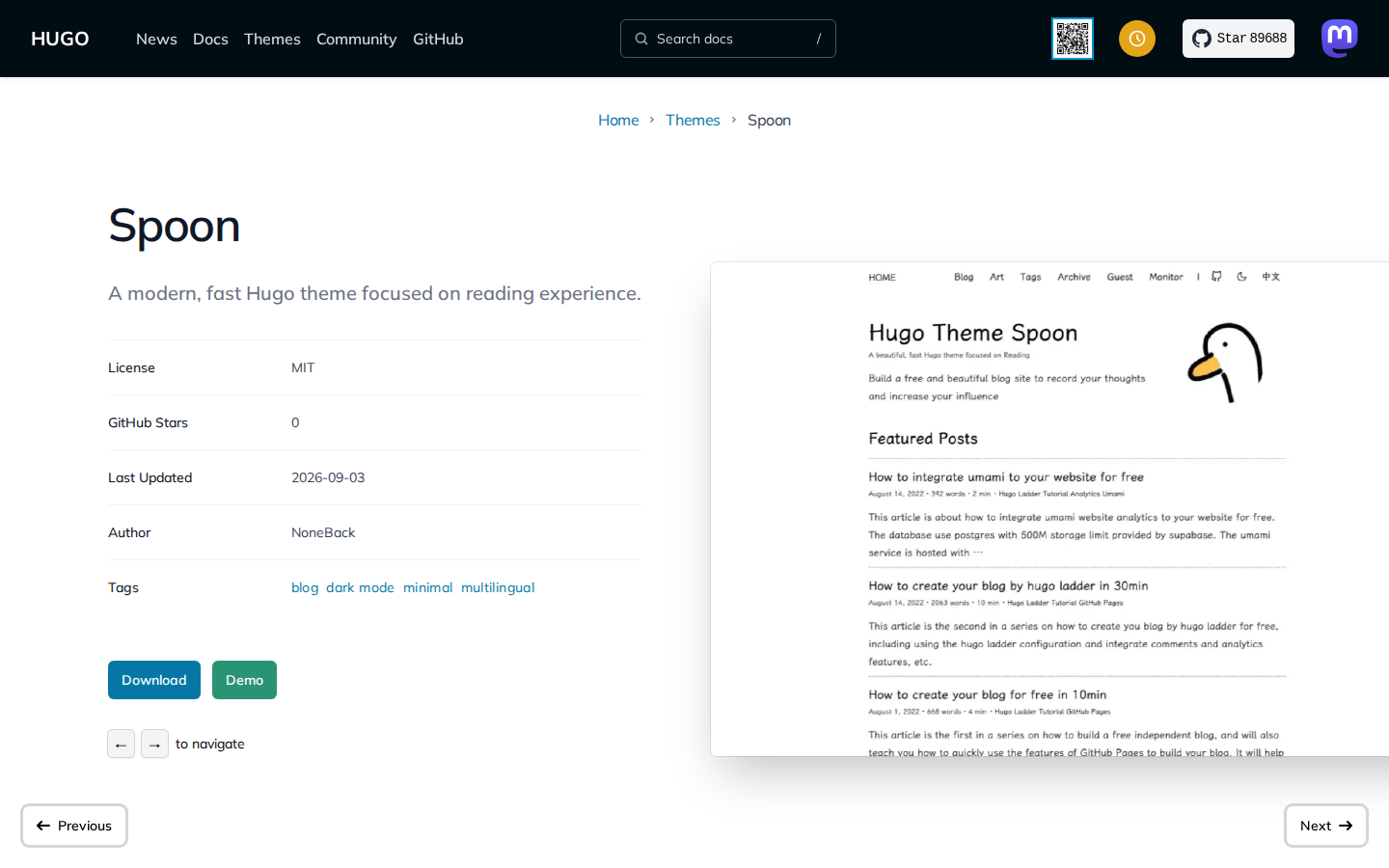The image size is (1389, 868).
Task: Go to the Next theme
Action: tap(1326, 826)
